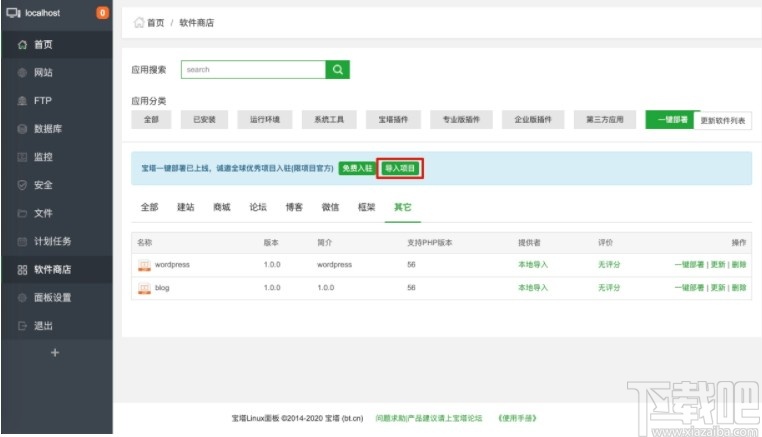Select the 企业版插件 category button
The width and height of the screenshot is (762, 437).
tap(533, 120)
